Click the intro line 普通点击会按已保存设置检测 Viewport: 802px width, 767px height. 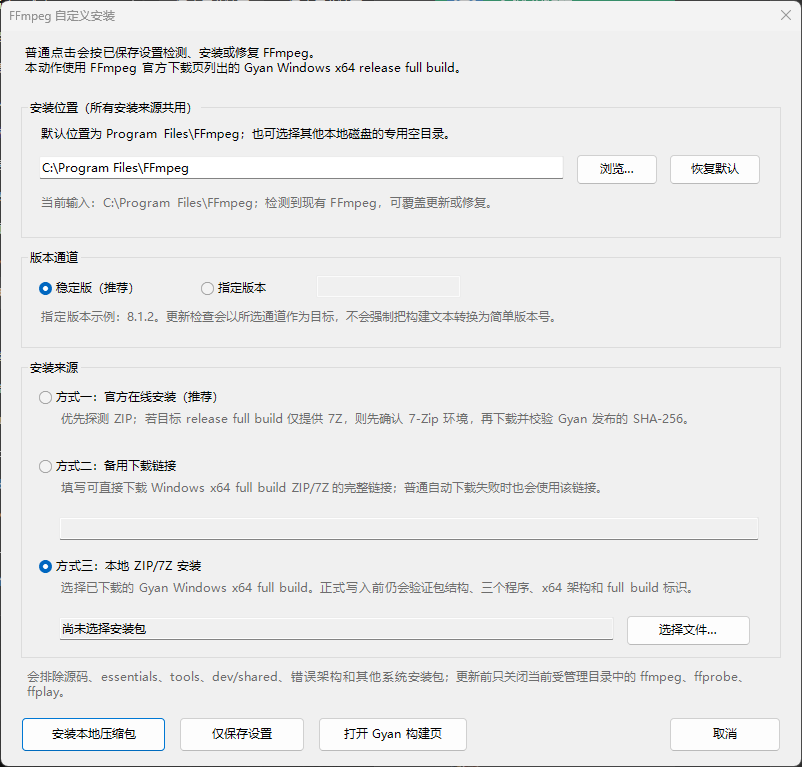[x=170, y=53]
